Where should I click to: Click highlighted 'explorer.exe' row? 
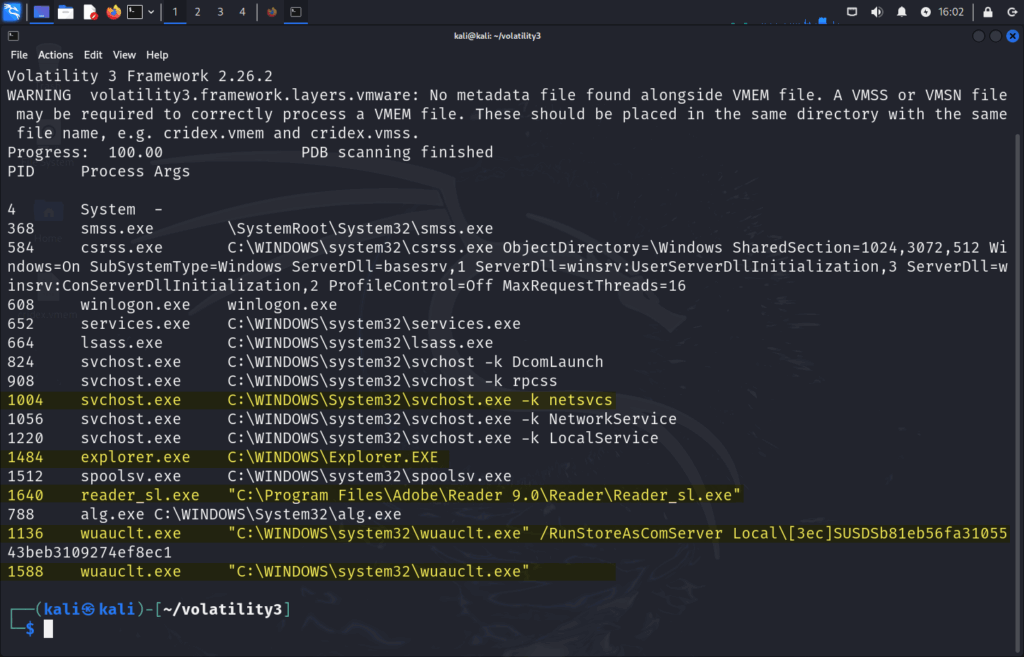[223, 457]
